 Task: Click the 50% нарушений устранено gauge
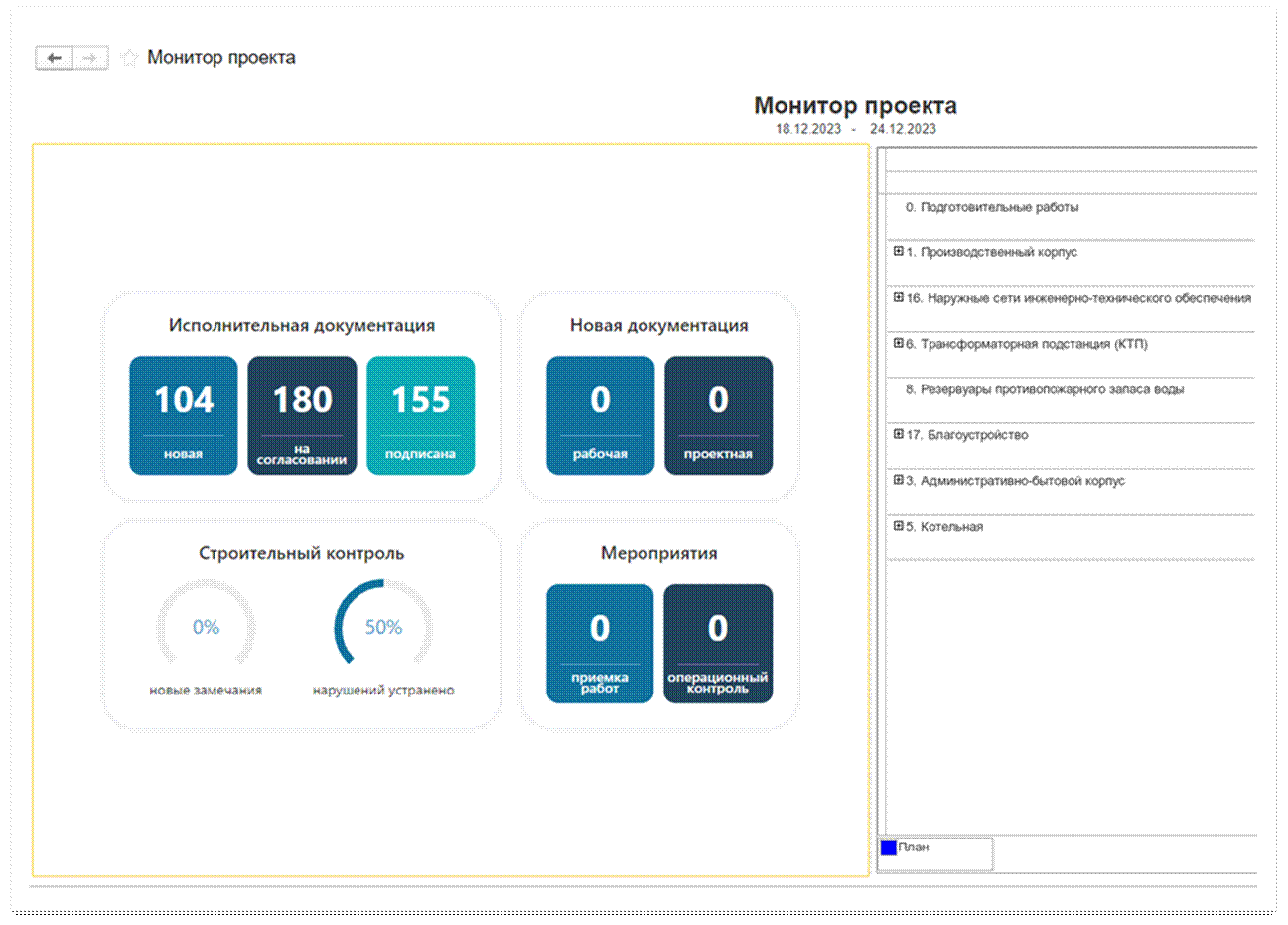(383, 628)
